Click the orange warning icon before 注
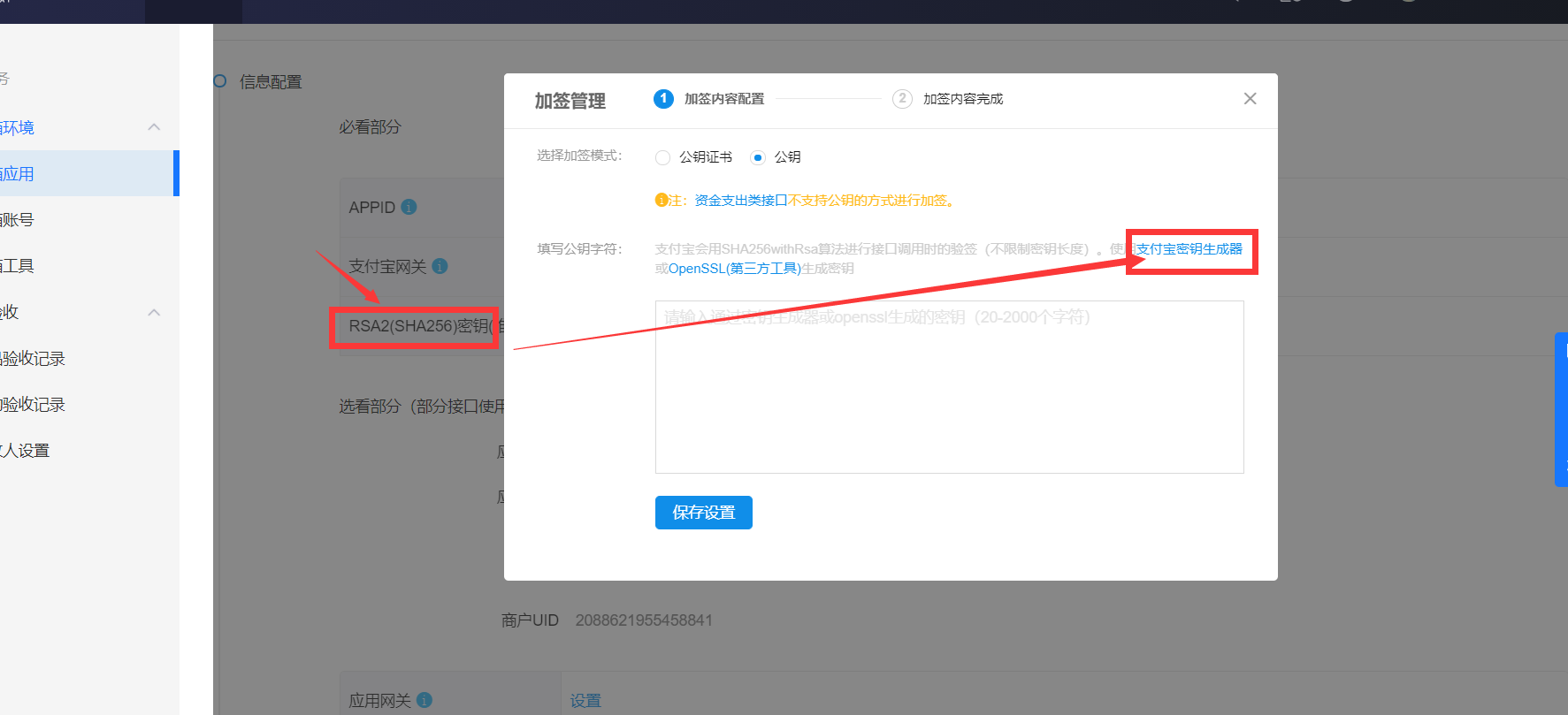Screen dimensions: 1568x715 (x=662, y=201)
